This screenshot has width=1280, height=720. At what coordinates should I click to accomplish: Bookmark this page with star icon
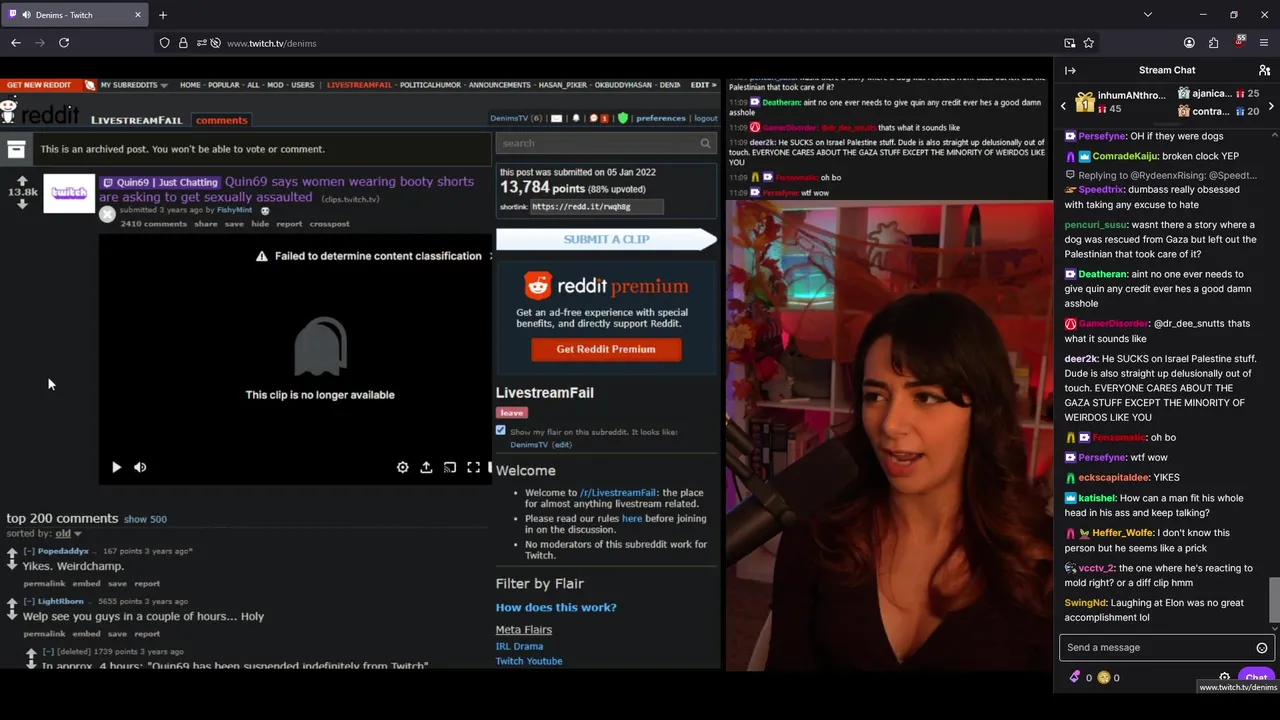pyautogui.click(x=1089, y=43)
